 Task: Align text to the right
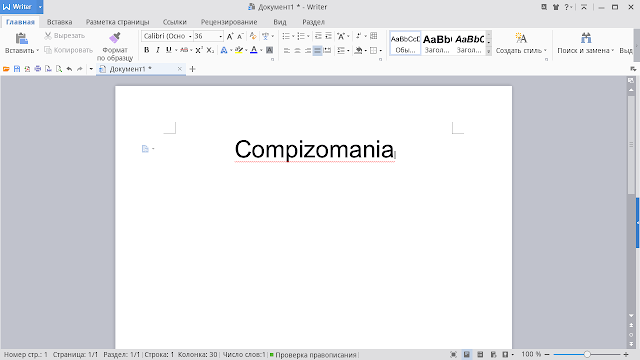coord(307,50)
